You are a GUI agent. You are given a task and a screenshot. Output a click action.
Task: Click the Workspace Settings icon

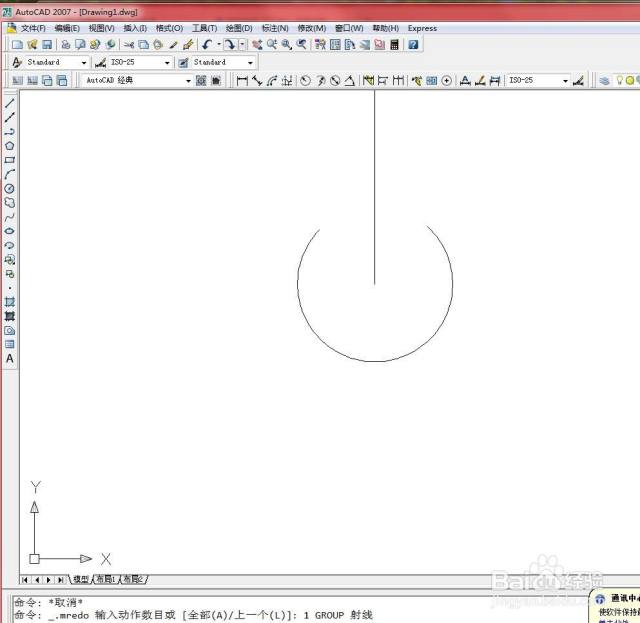(201, 80)
